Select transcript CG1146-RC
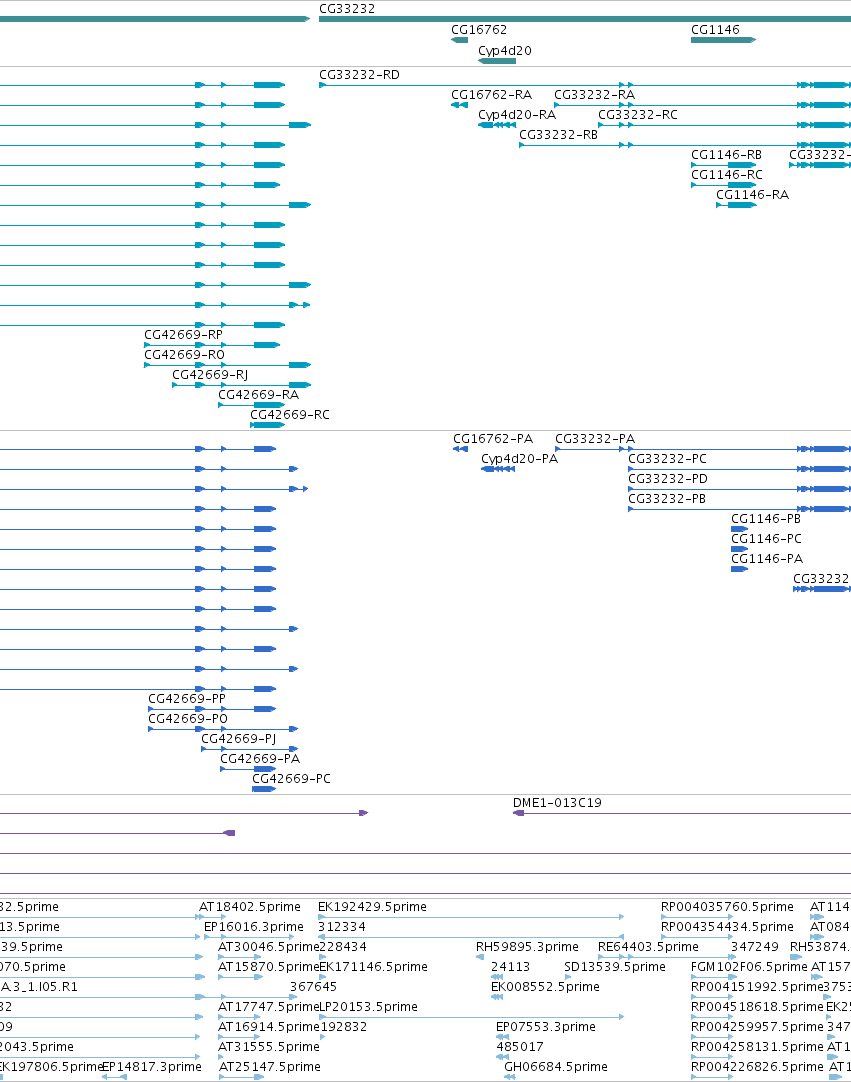The image size is (851, 1082). [x=726, y=175]
